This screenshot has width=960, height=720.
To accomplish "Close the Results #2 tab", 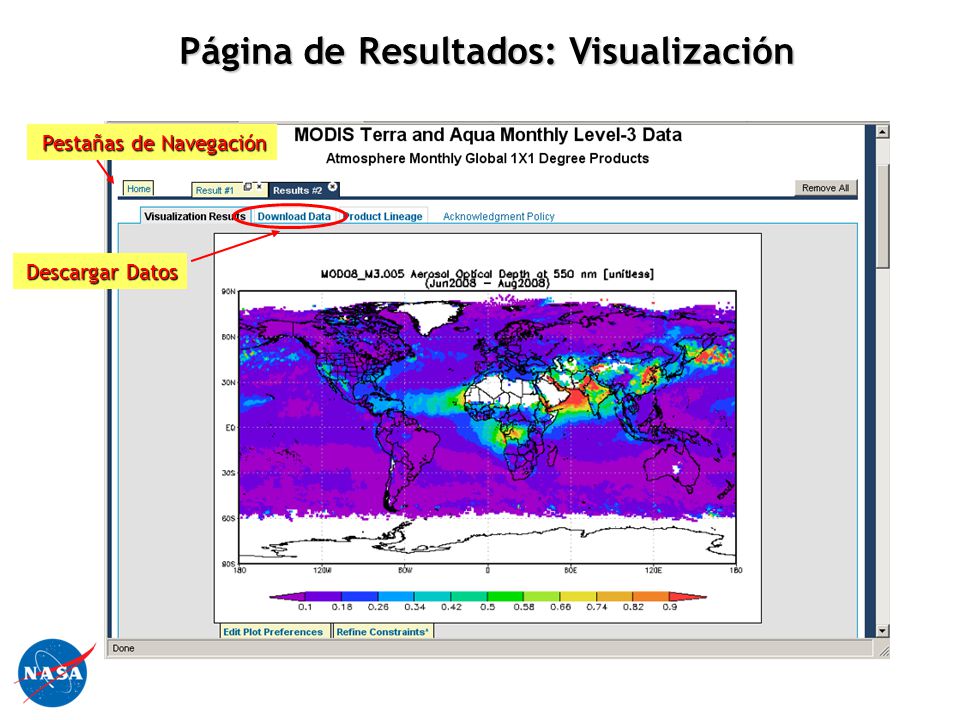I will click(332, 187).
